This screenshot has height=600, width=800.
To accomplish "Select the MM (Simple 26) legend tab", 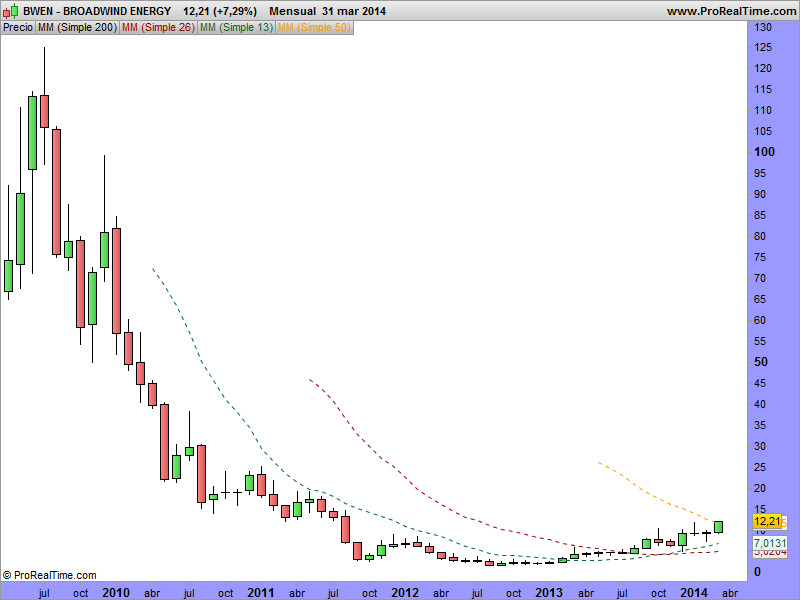I will (158, 28).
